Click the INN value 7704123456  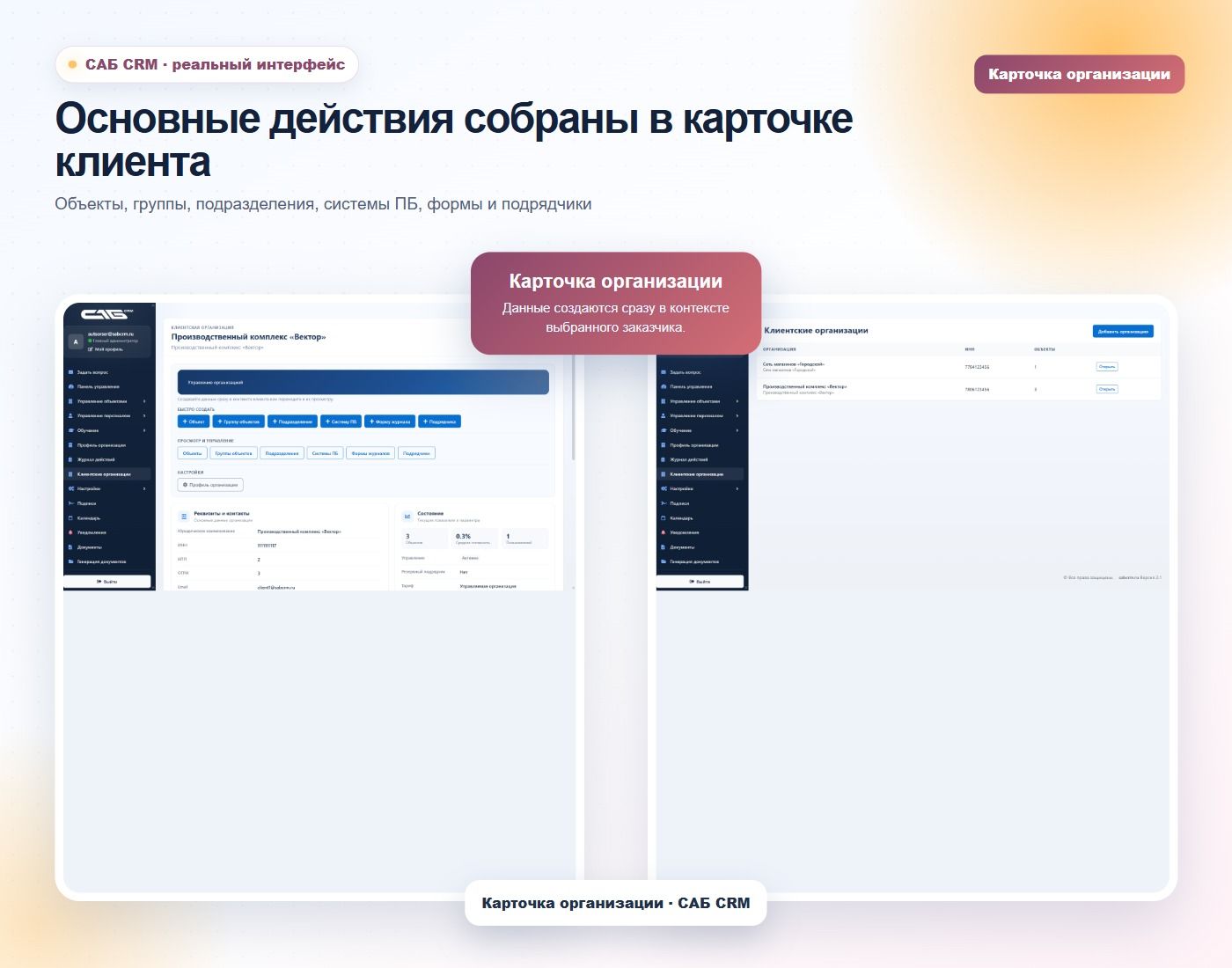tap(977, 367)
